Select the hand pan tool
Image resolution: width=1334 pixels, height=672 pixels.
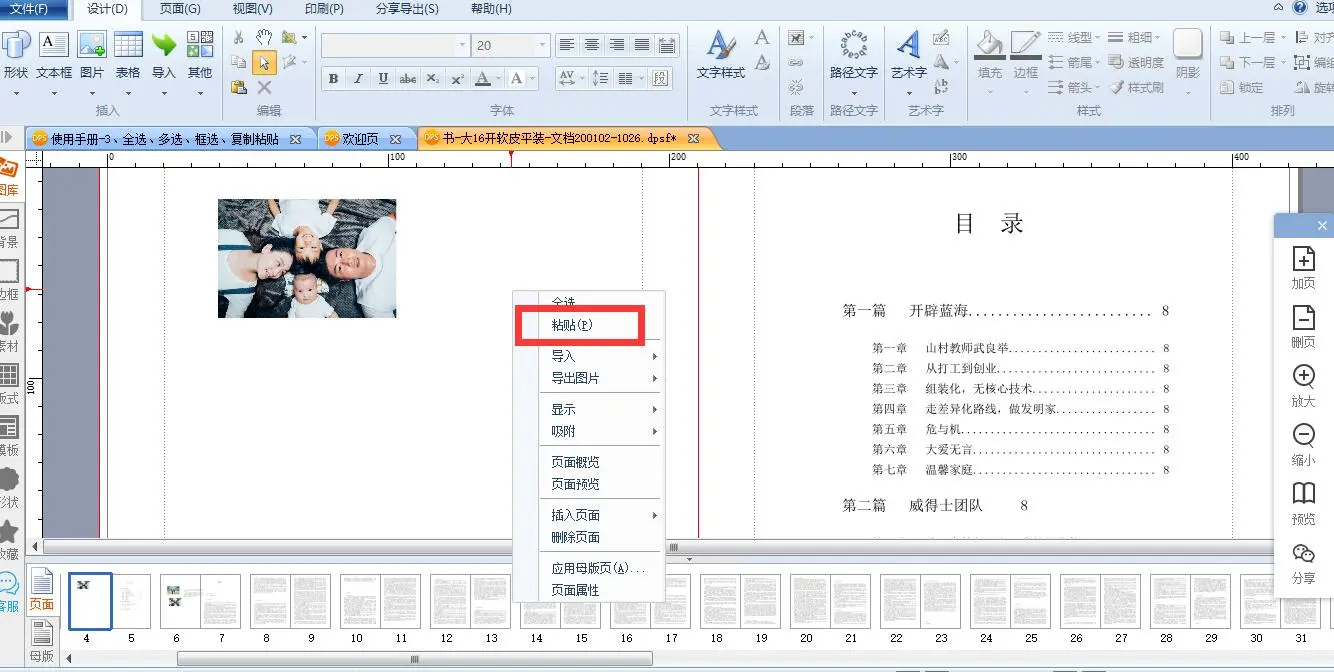(264, 37)
